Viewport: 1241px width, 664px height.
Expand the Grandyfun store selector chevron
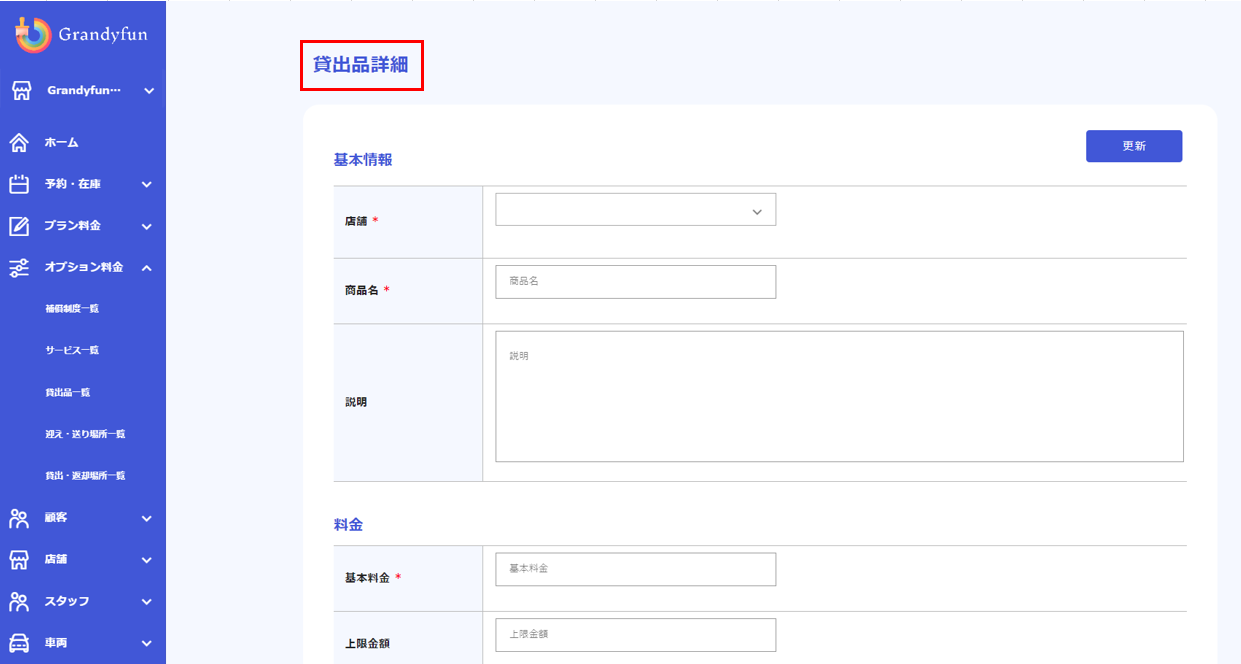148,91
